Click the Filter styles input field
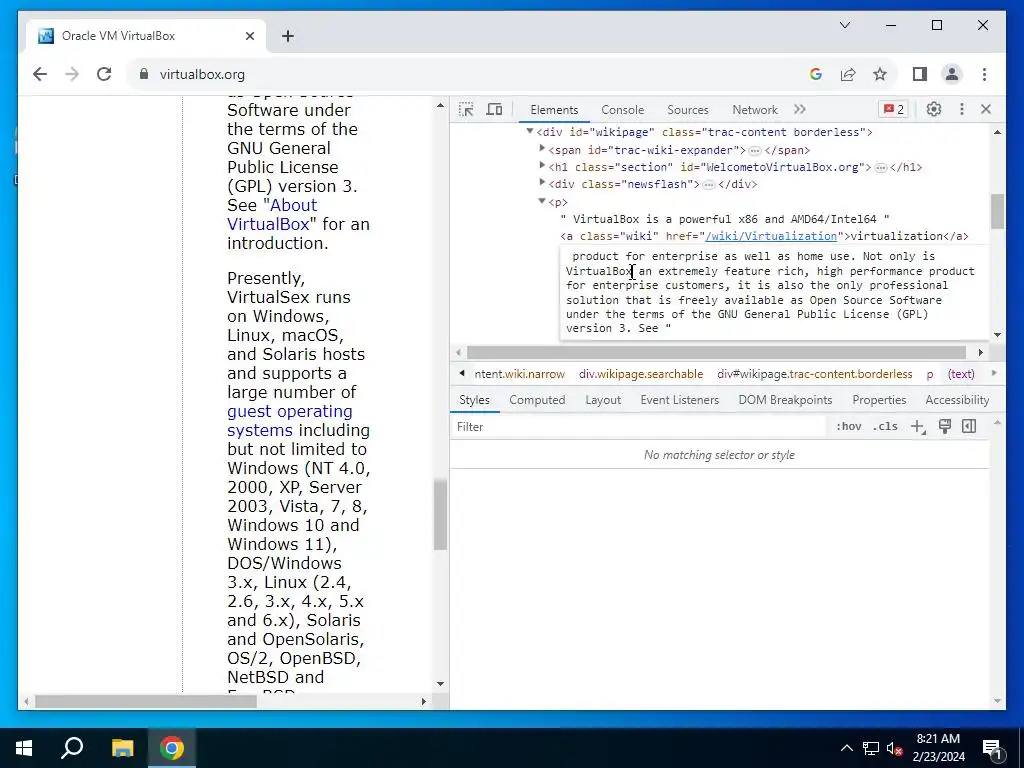1024x768 pixels. [640, 426]
